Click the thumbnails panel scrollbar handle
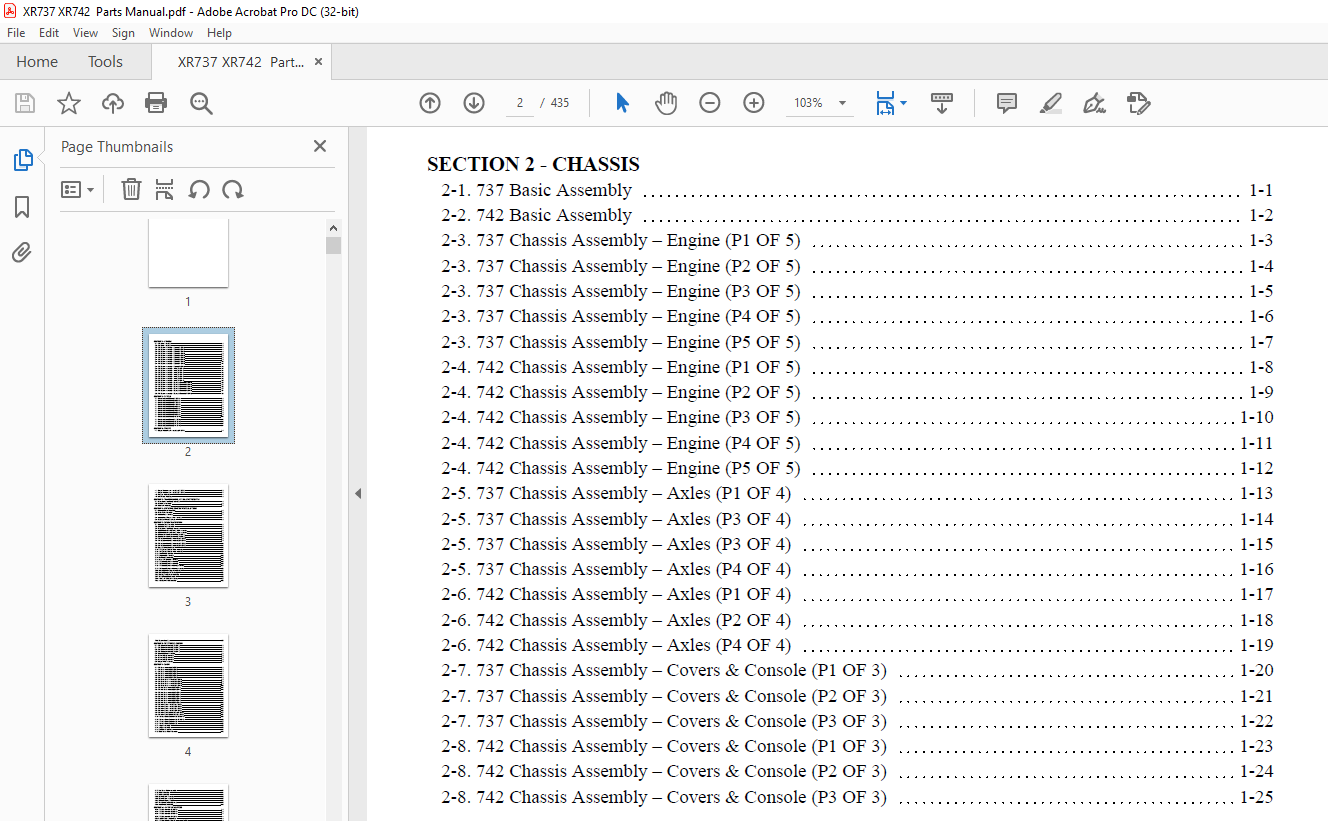 click(333, 246)
